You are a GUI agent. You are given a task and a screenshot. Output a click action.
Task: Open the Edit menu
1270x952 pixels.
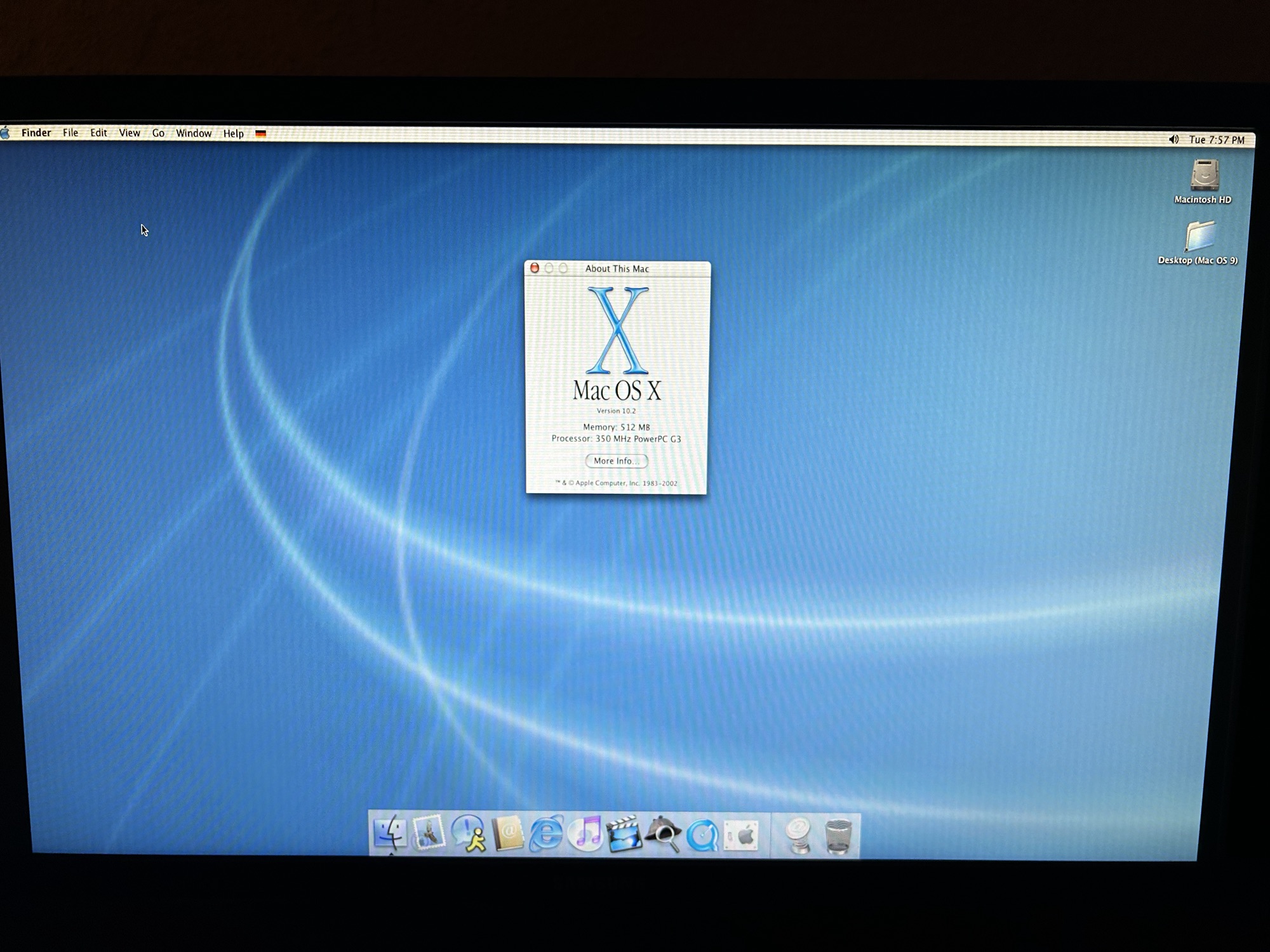[98, 133]
